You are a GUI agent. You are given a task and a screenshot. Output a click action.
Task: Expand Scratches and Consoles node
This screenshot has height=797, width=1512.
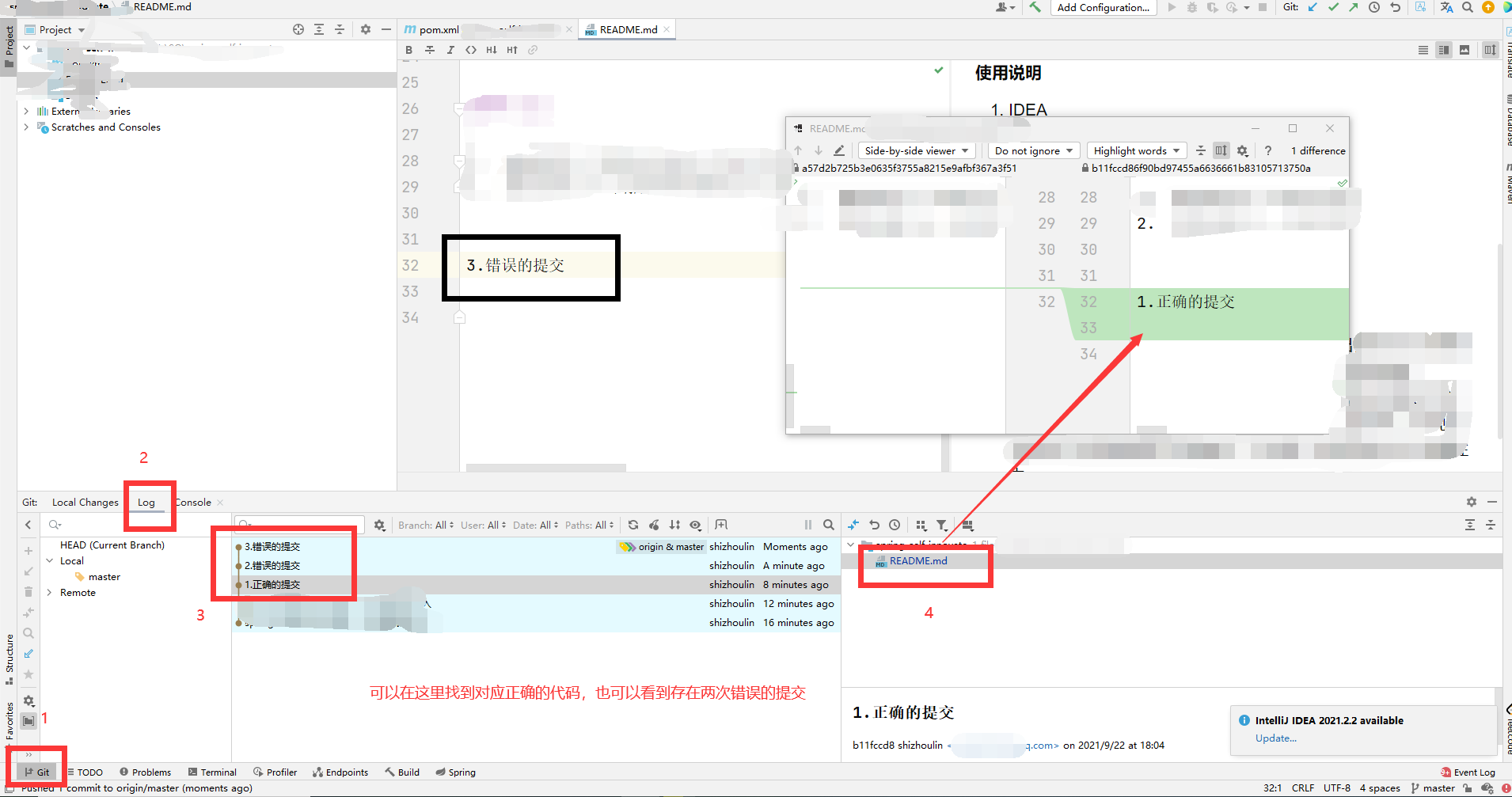click(x=26, y=127)
